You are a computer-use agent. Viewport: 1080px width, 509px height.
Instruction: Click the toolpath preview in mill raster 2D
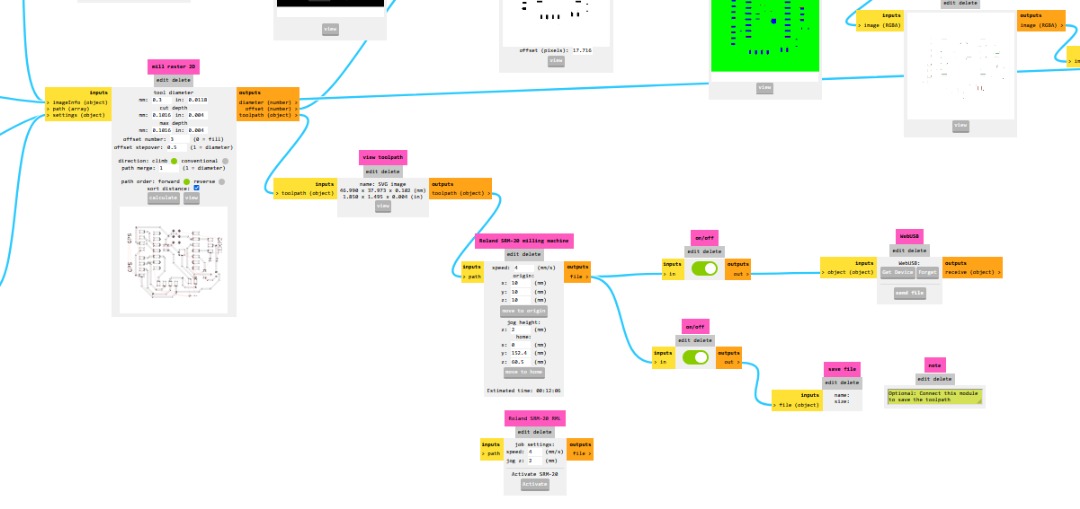(174, 260)
